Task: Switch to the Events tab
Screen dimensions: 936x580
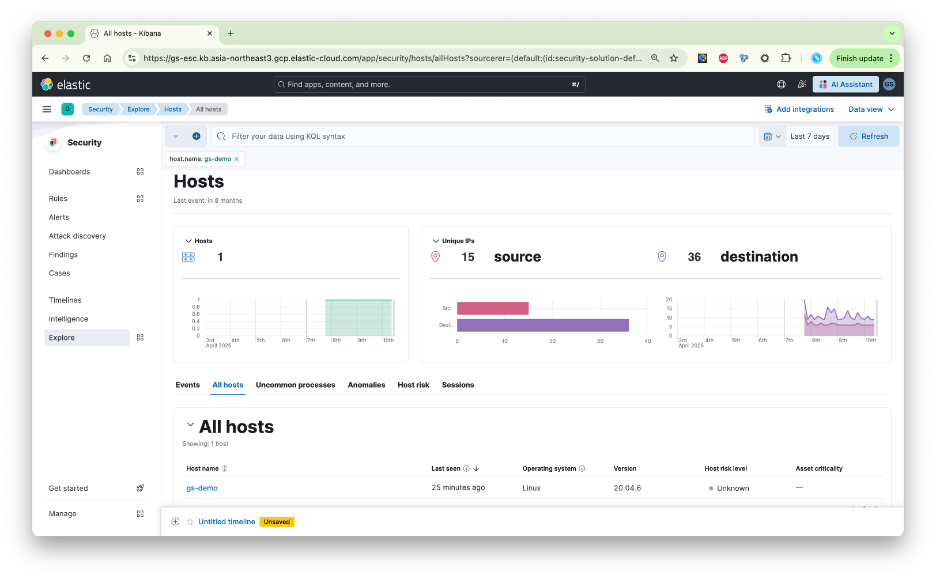Action: [x=187, y=385]
